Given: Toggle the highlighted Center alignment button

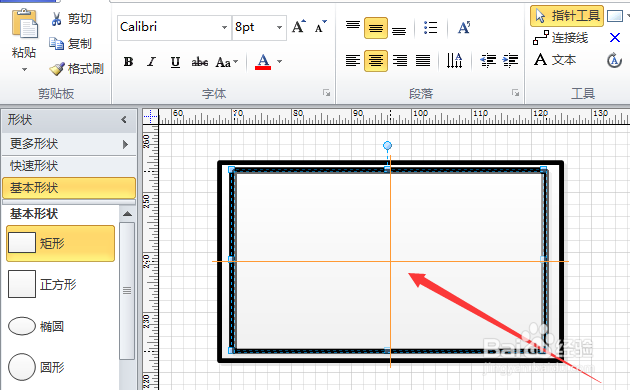Looking at the screenshot, I should [376, 61].
